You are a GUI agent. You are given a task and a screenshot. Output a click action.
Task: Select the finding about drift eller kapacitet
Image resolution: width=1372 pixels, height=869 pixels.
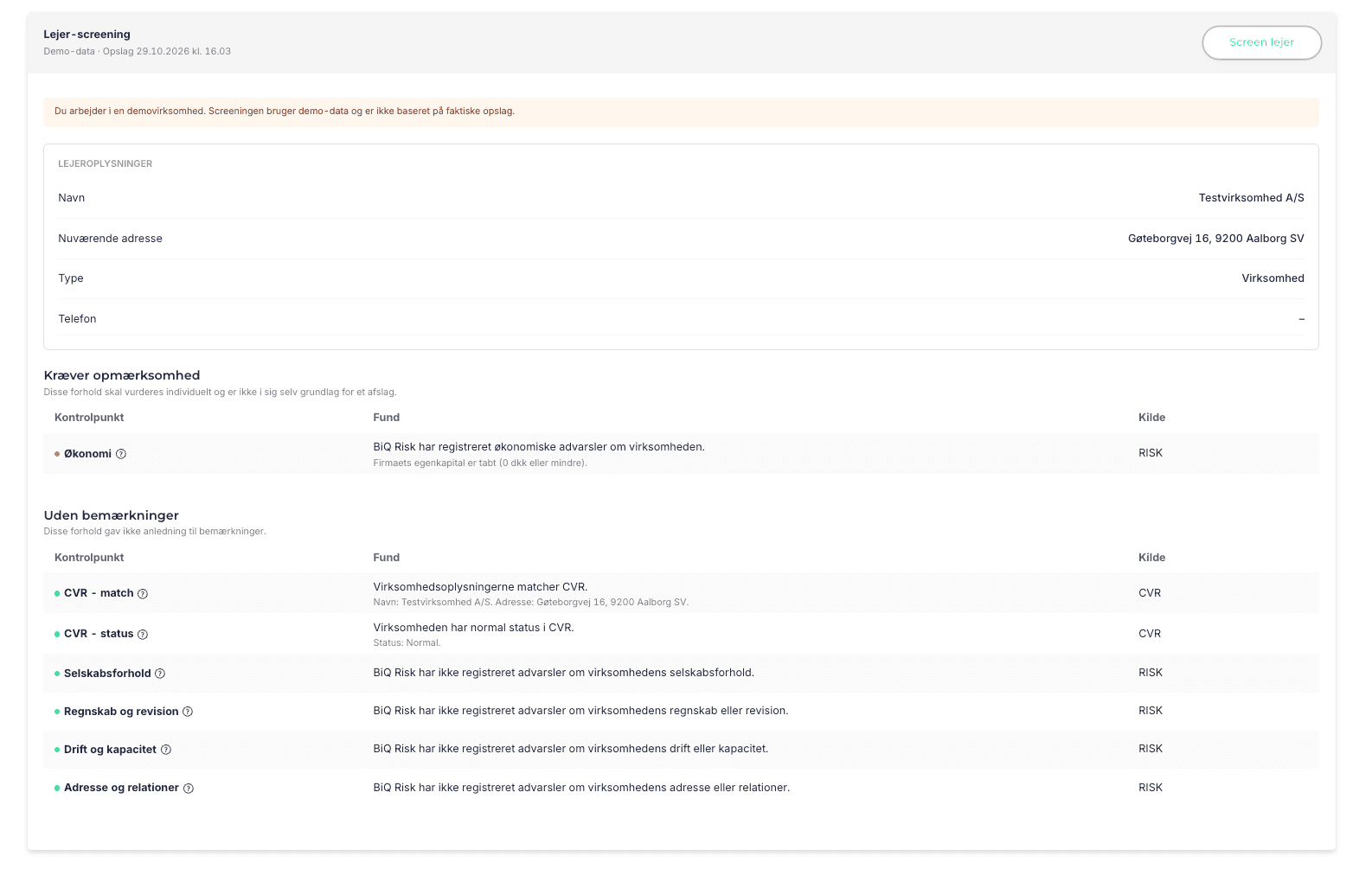point(571,749)
